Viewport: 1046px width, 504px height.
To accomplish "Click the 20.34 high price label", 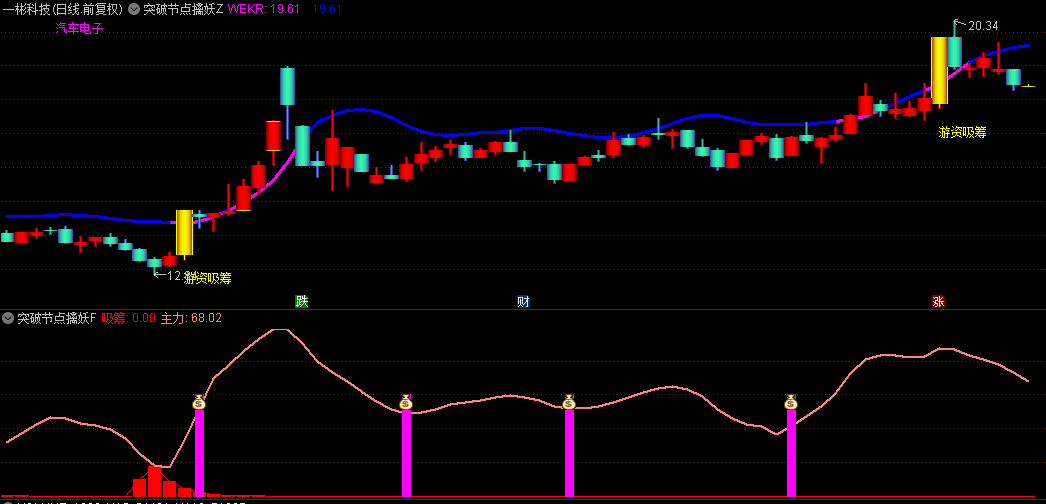I will (x=983, y=26).
